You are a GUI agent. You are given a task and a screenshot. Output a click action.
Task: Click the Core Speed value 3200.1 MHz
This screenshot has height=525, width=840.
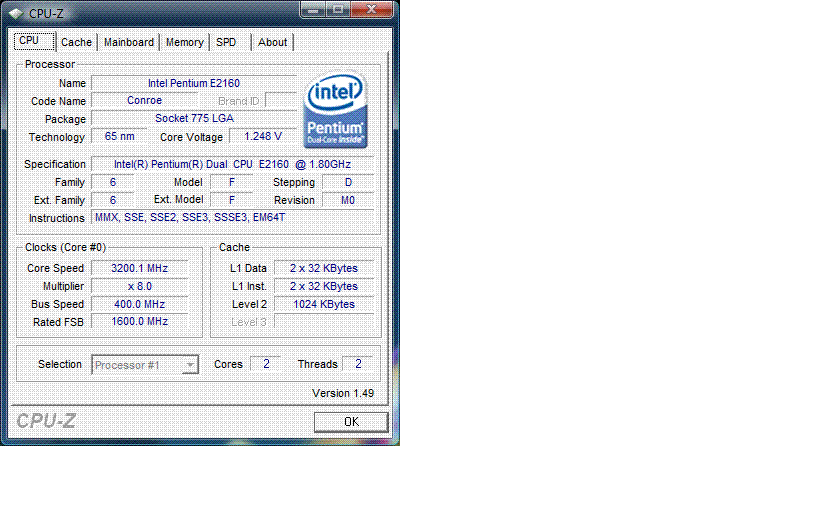tap(140, 268)
